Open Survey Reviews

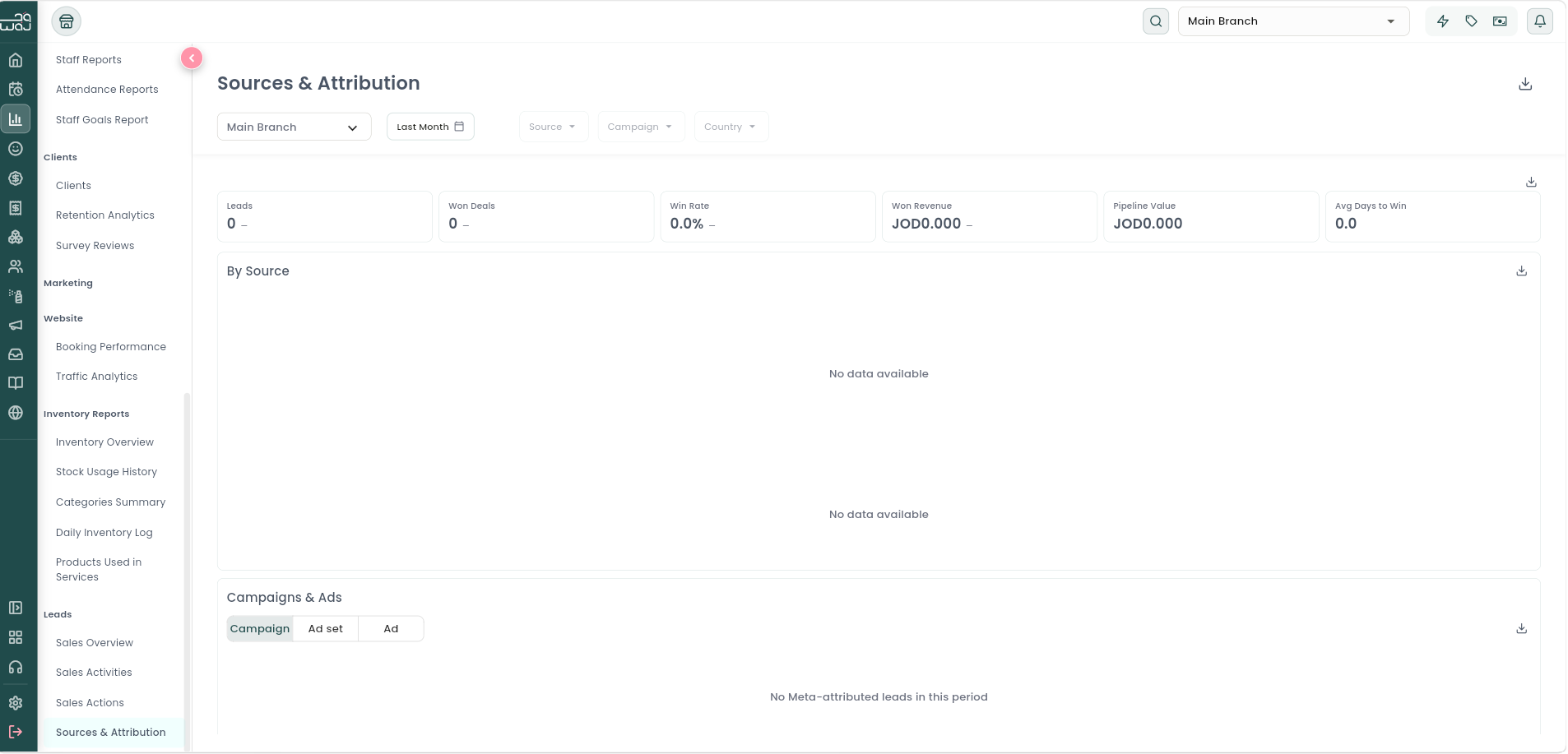coord(95,246)
